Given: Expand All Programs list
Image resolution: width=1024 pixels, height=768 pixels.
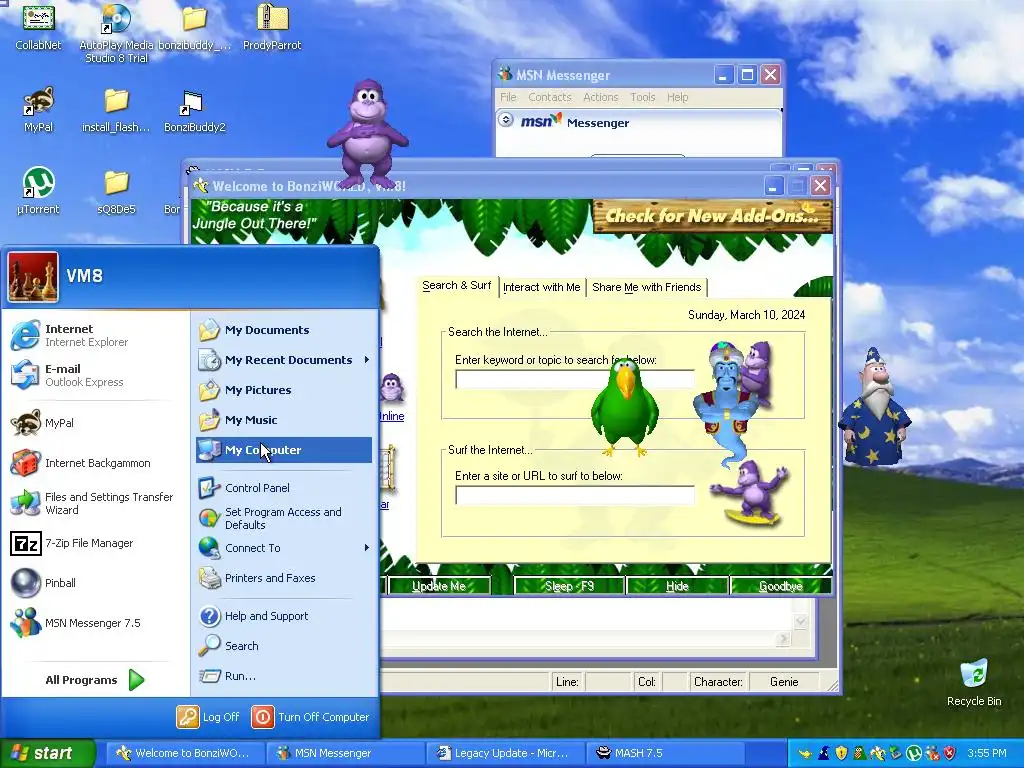Looking at the screenshot, I should click(95, 680).
